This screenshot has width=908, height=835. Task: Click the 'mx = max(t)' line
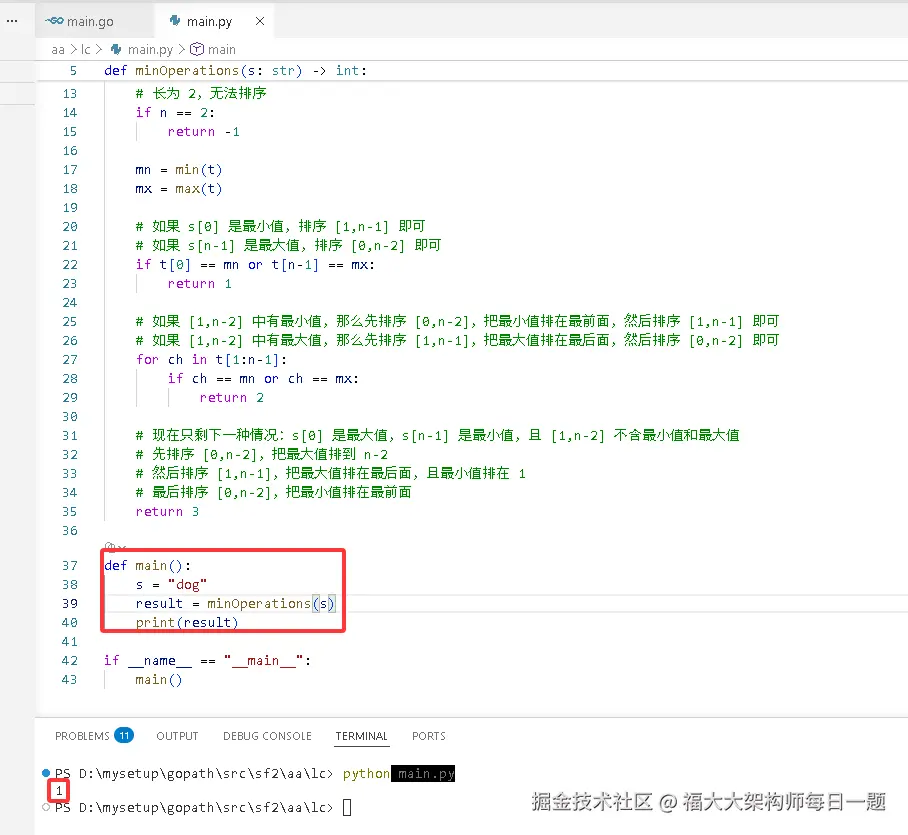[x=178, y=189]
